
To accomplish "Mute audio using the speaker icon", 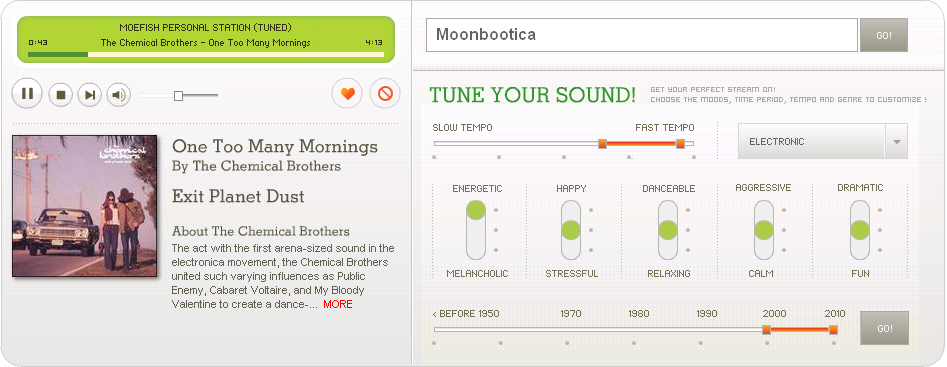I will (x=119, y=95).
